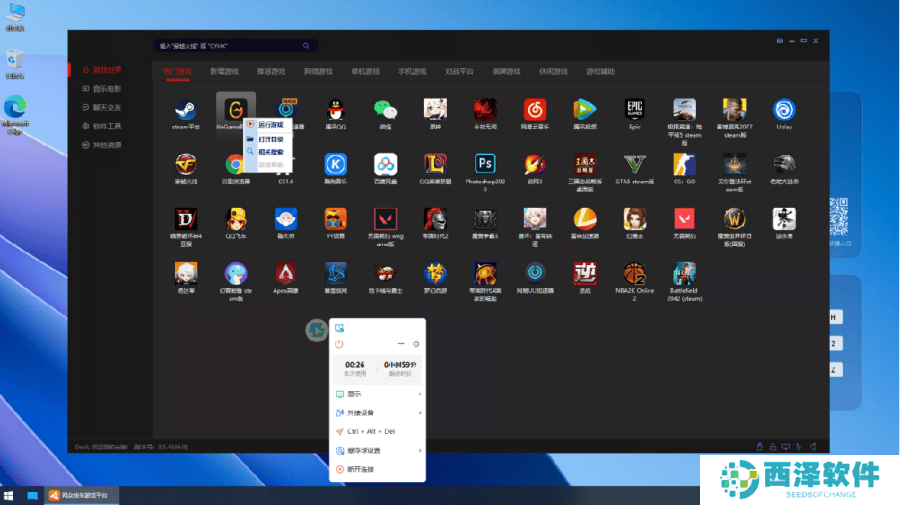Send Ctrl + Alt + Del
900x505 pixels.
click(x=370, y=432)
